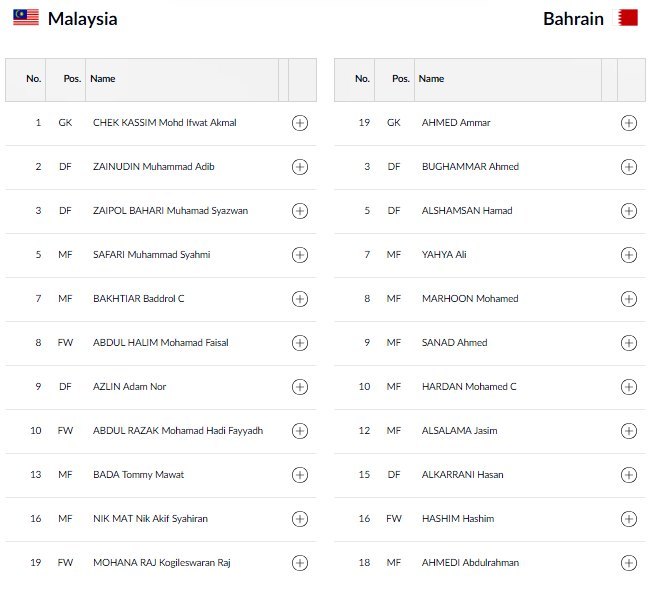Click the Bahrain flag icon
This screenshot has height=591, width=669.
[627, 18]
